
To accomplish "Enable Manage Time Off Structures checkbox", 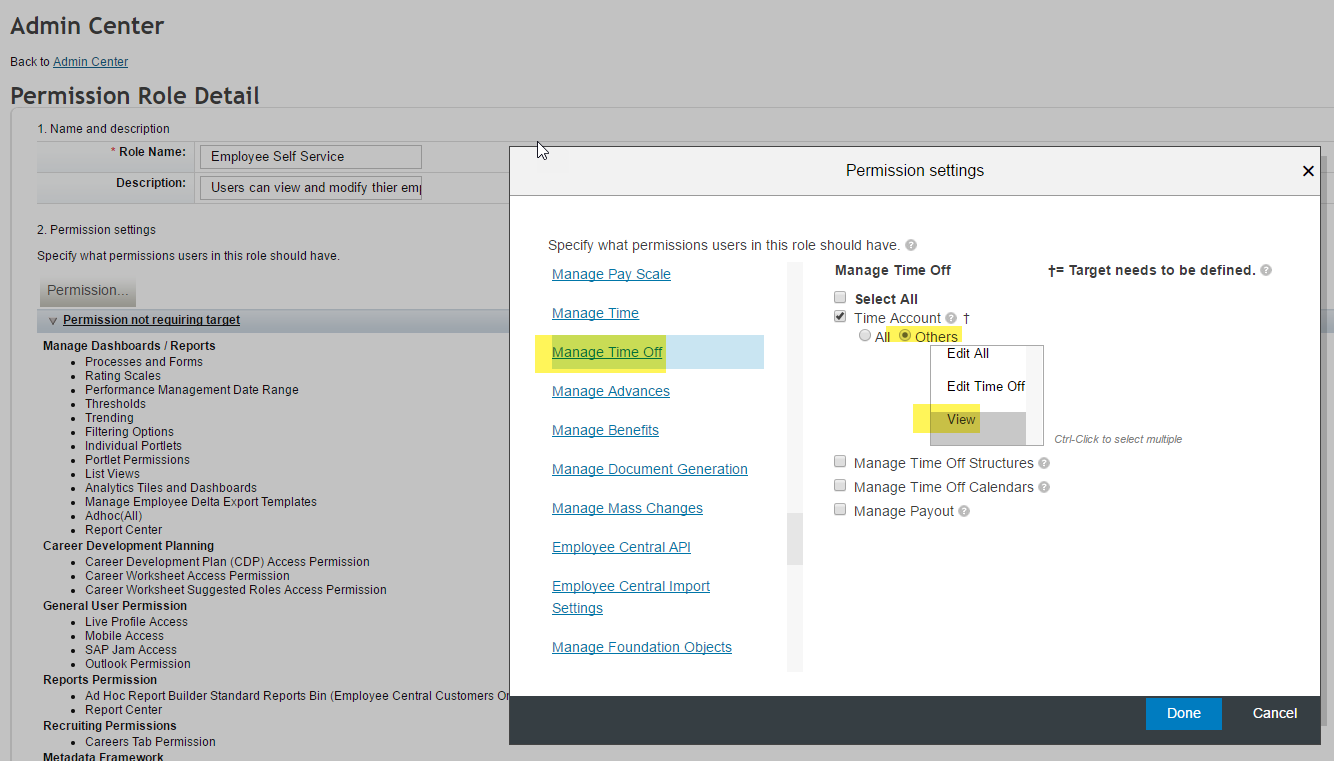I will tap(840, 462).
